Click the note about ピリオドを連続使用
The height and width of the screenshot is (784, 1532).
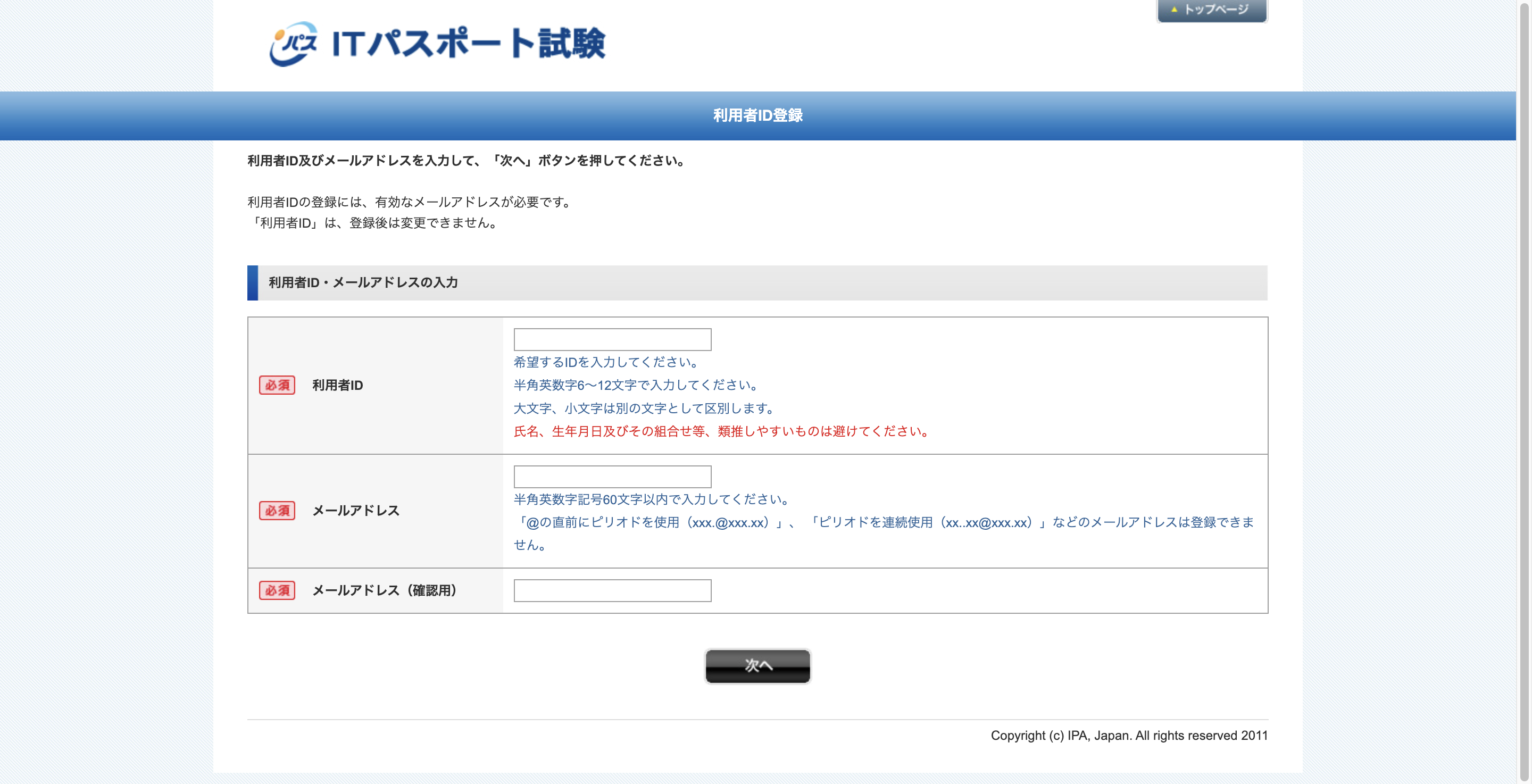(x=884, y=533)
